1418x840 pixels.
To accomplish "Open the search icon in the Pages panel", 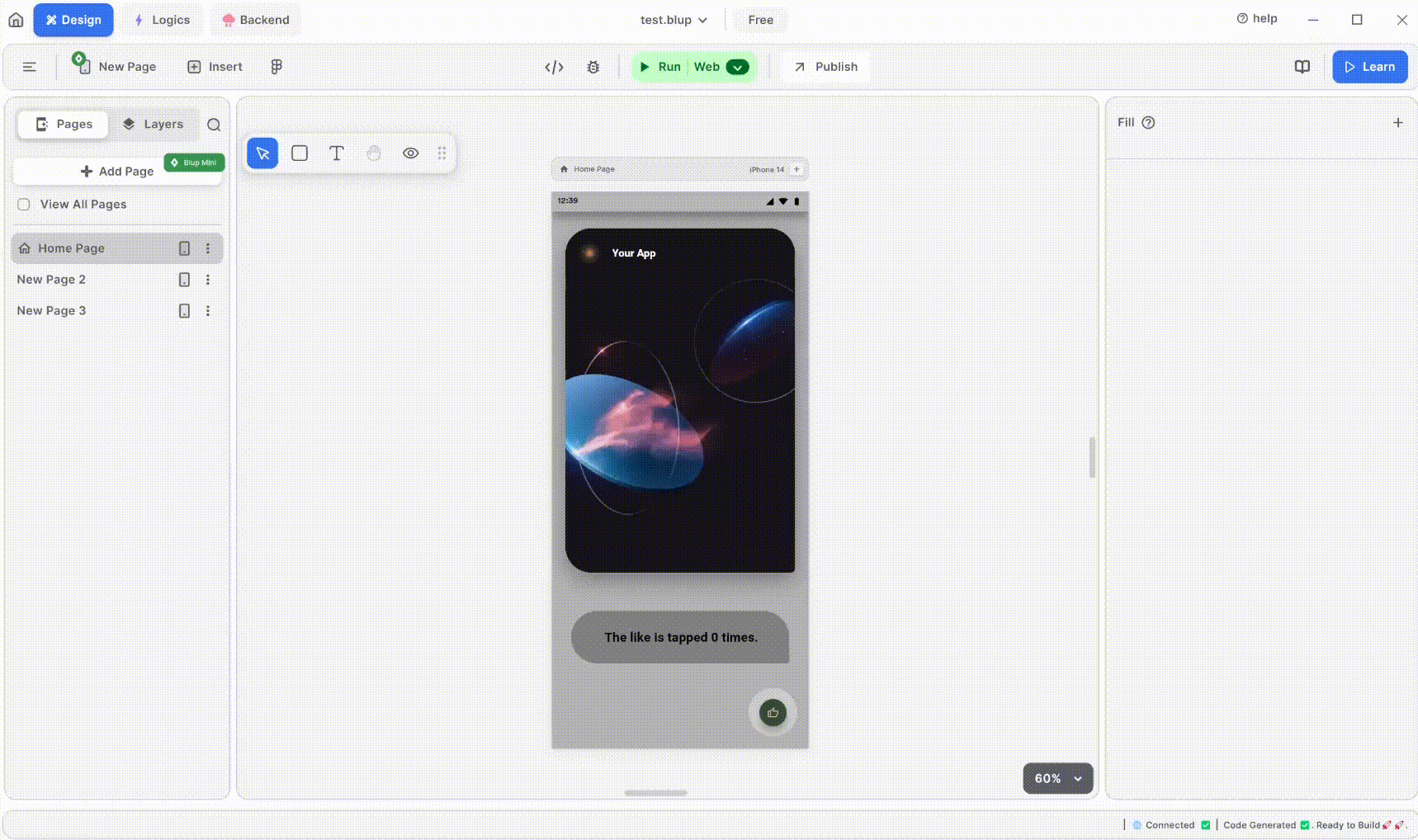I will tap(214, 125).
